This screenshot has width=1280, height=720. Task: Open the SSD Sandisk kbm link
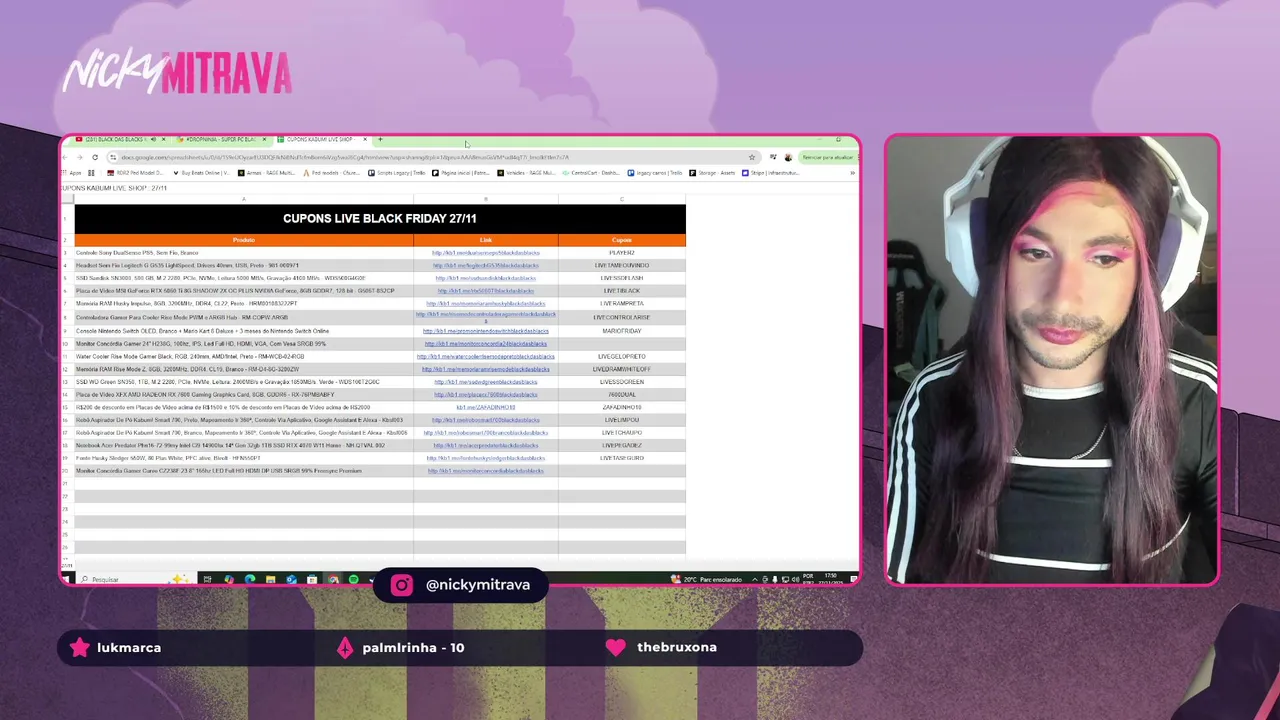tap(486, 278)
